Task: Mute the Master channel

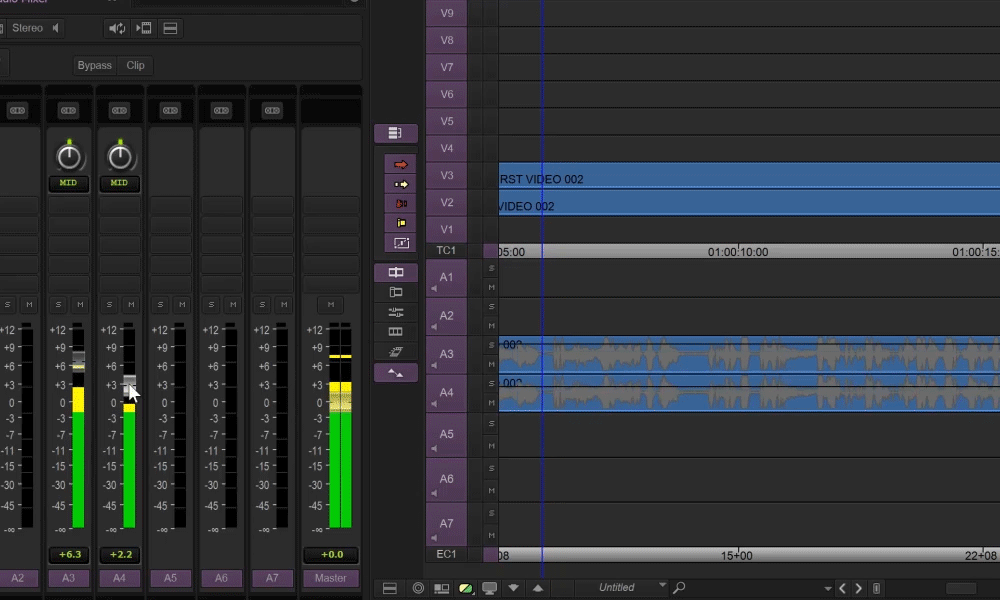Action: tap(330, 305)
